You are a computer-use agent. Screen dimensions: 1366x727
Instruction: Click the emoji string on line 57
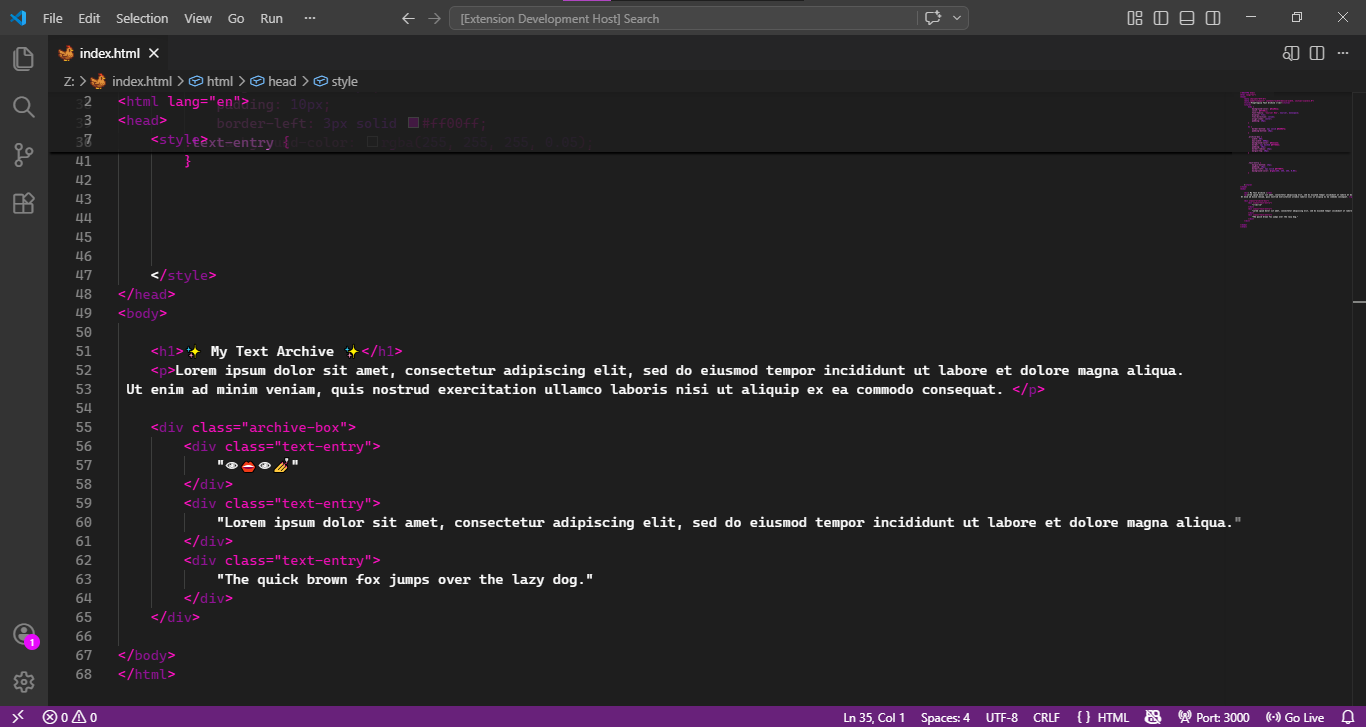[258, 465]
